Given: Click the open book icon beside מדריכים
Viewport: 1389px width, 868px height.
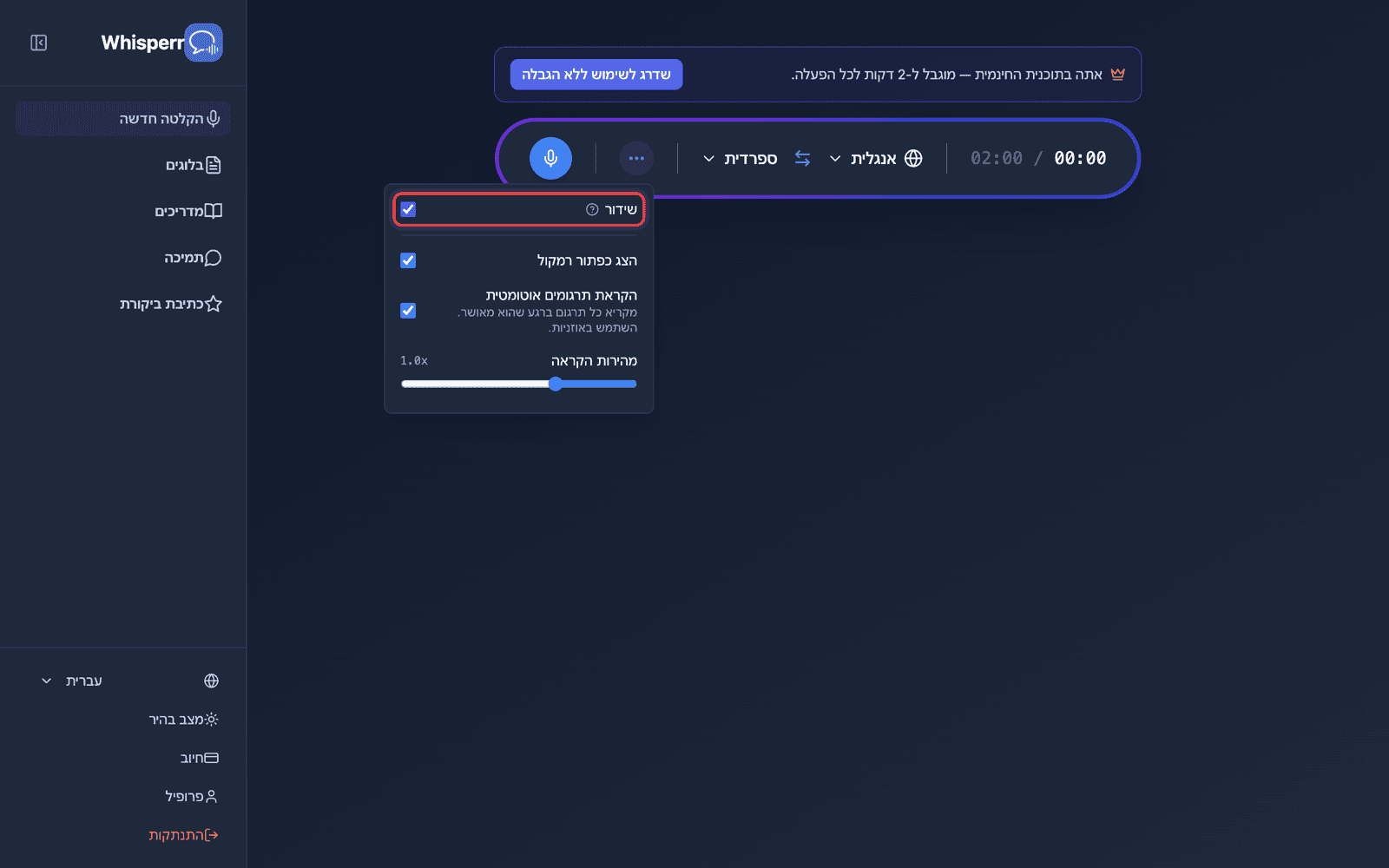Looking at the screenshot, I should pos(214,211).
